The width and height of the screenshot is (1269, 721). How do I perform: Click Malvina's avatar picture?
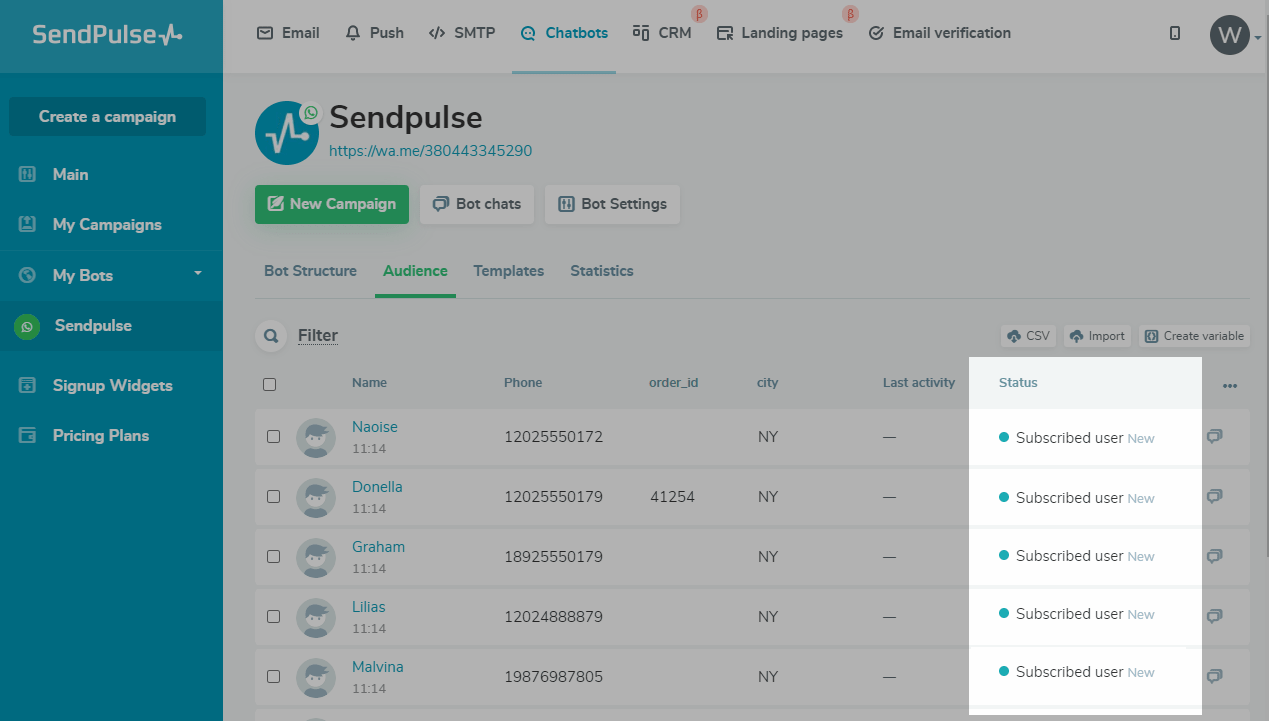(x=316, y=678)
